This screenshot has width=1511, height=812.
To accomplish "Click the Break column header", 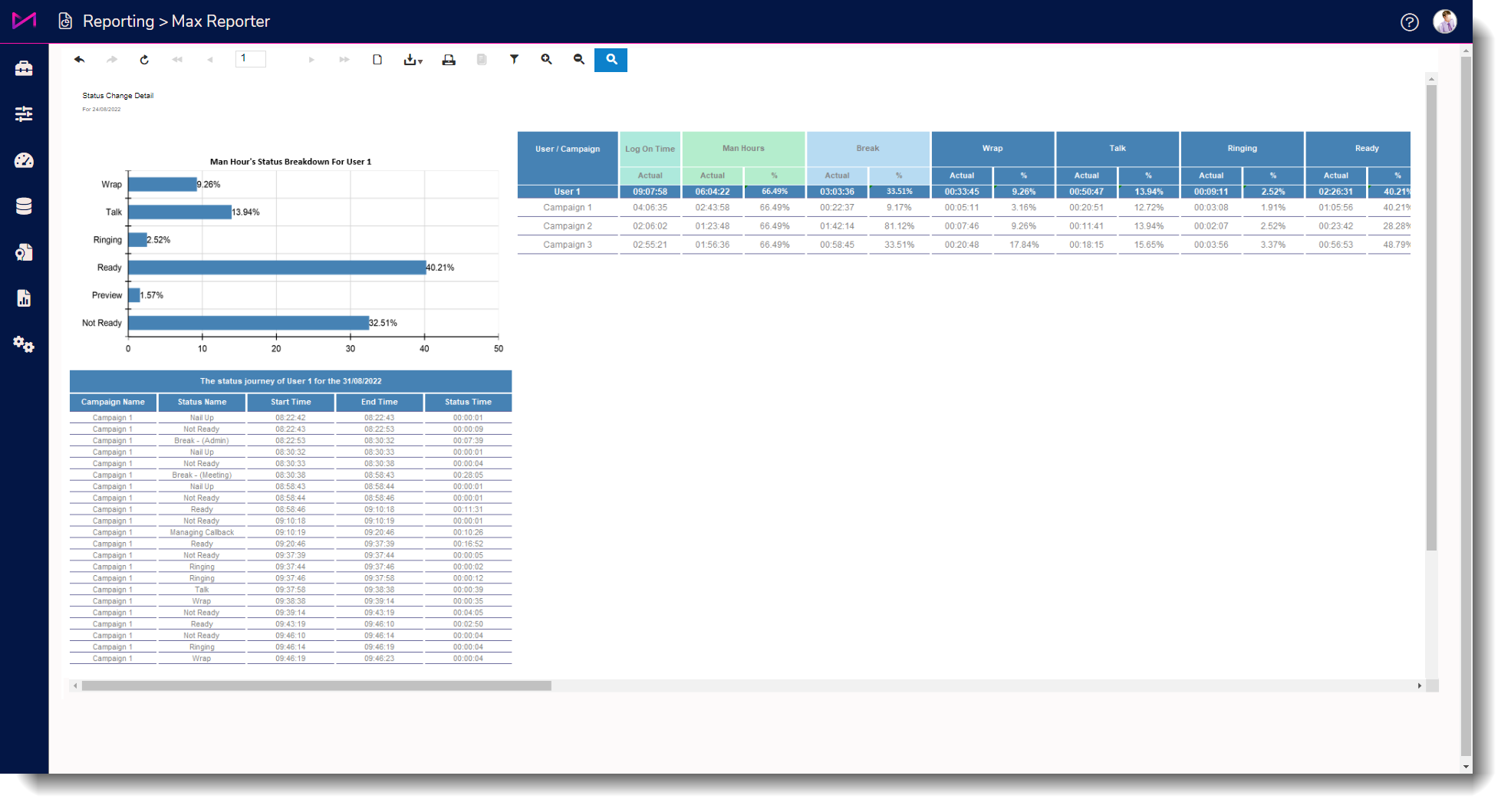I will pos(867,149).
